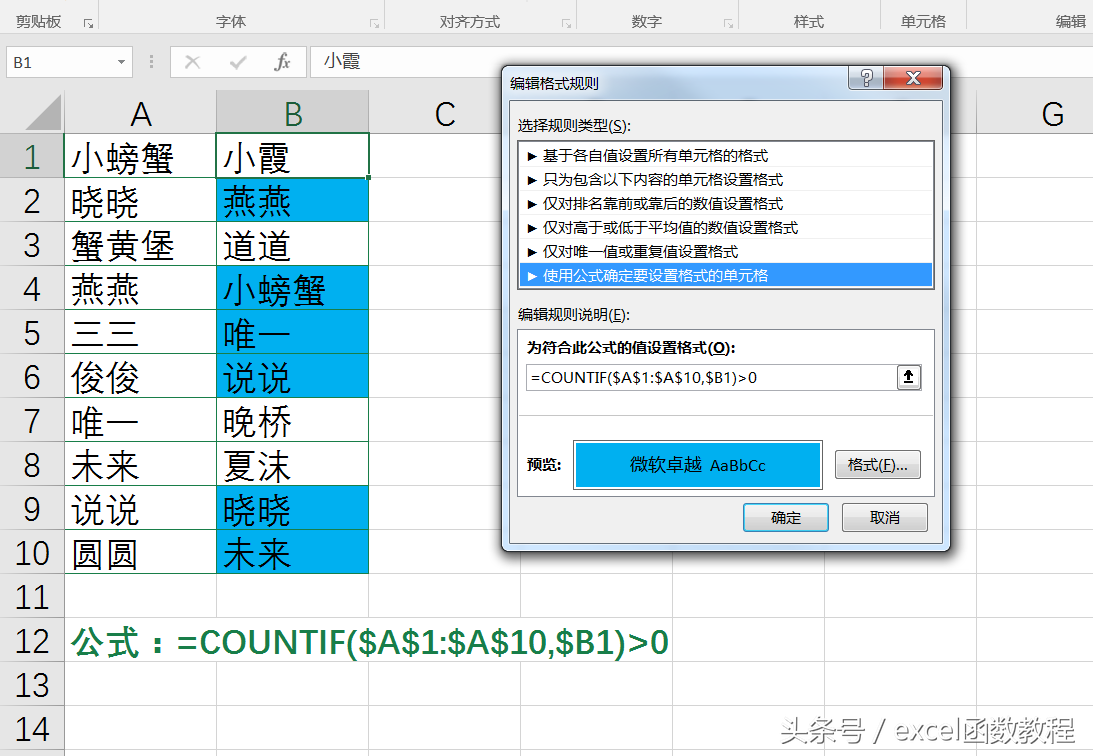The image size is (1093, 756).
Task: Select row 14 header
Action: click(x=32, y=728)
